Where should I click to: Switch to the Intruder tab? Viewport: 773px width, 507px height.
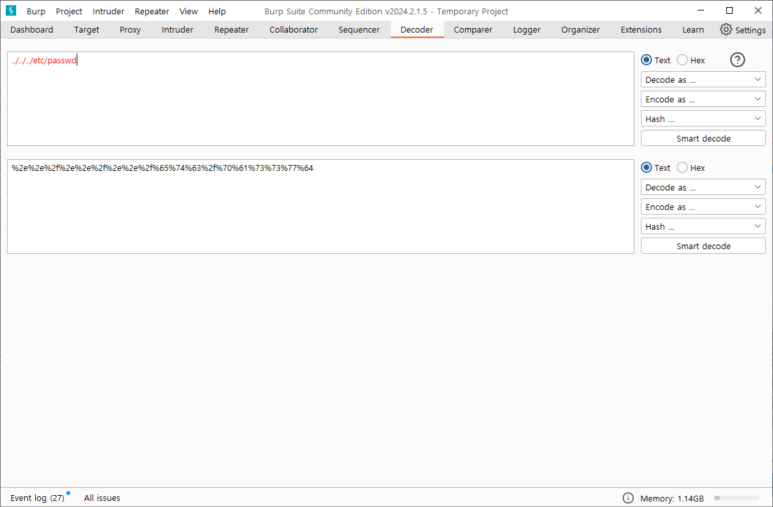point(177,30)
